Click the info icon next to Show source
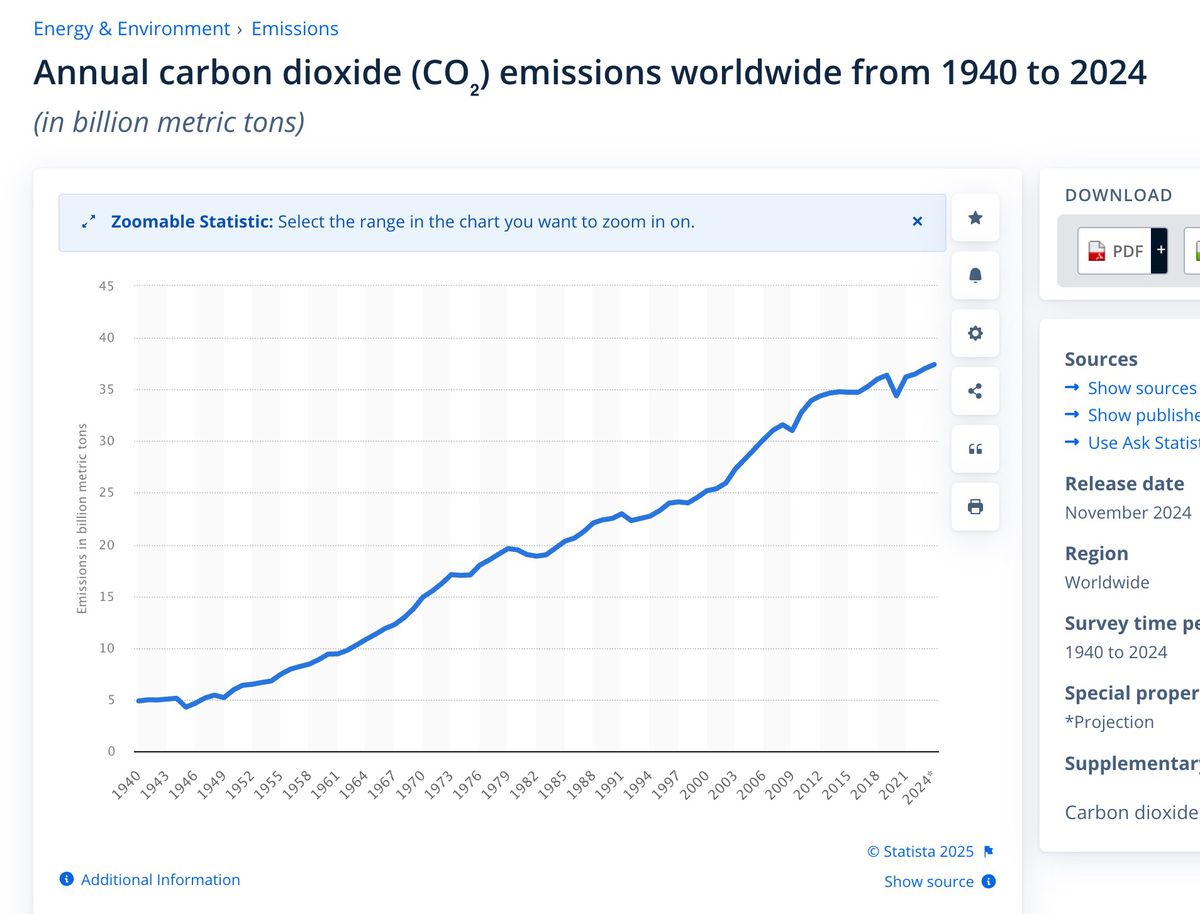Image resolution: width=1200 pixels, height=914 pixels. click(x=988, y=881)
